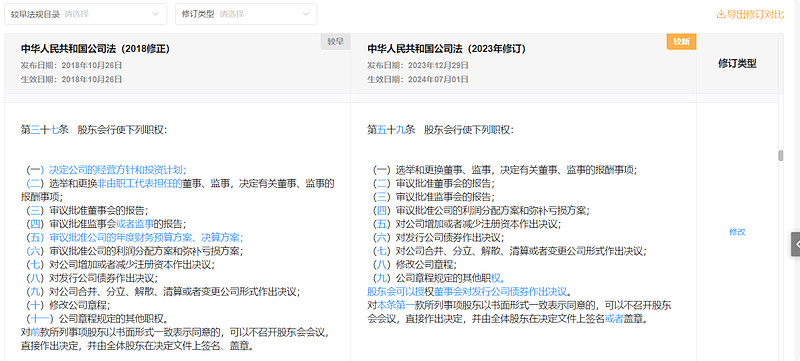The height and width of the screenshot is (361, 800).
Task: Click highlighted 或者 before 盖章 in right column
Action: 614,319
